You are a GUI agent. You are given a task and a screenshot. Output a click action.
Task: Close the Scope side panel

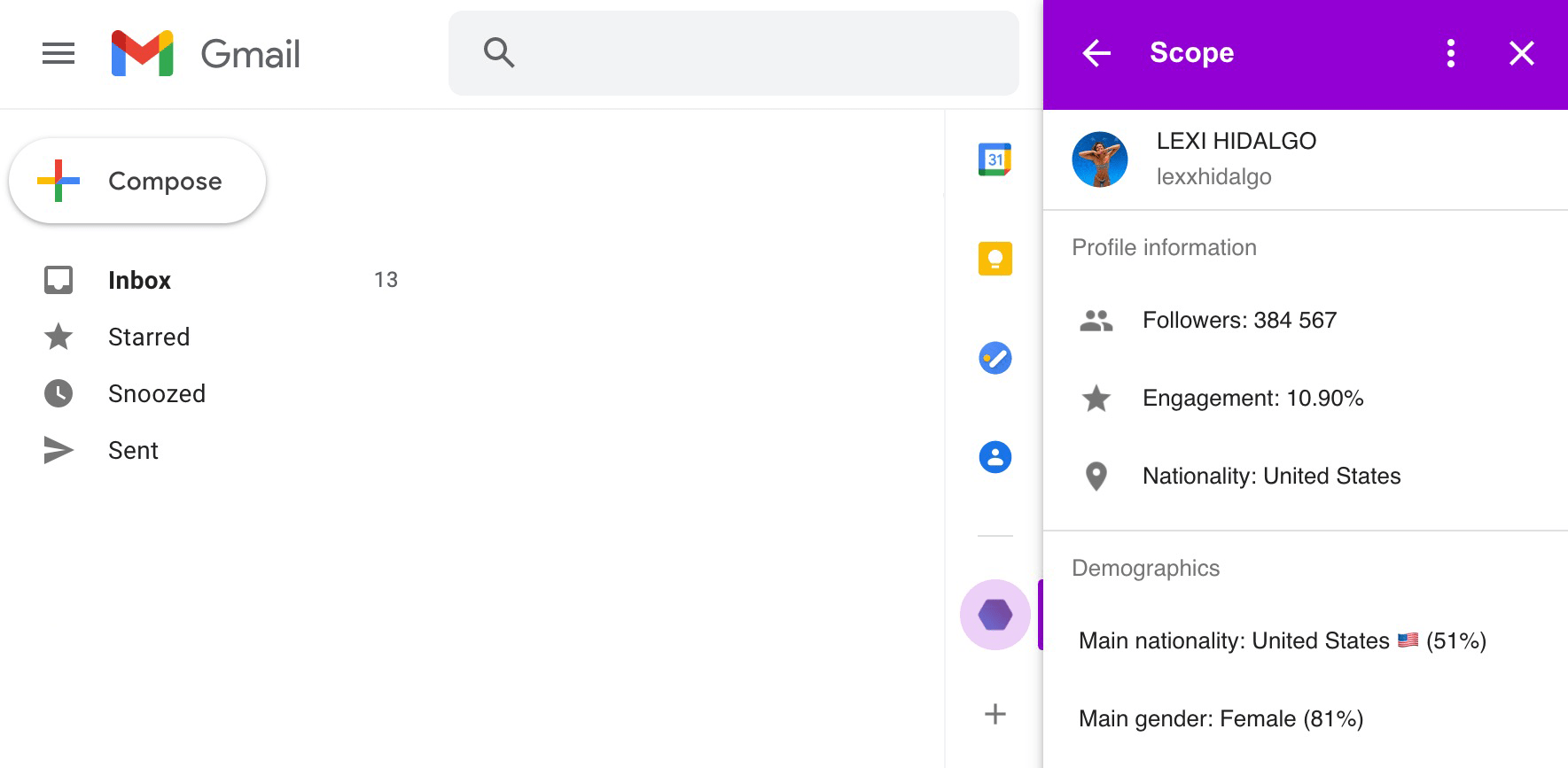click(x=1522, y=53)
